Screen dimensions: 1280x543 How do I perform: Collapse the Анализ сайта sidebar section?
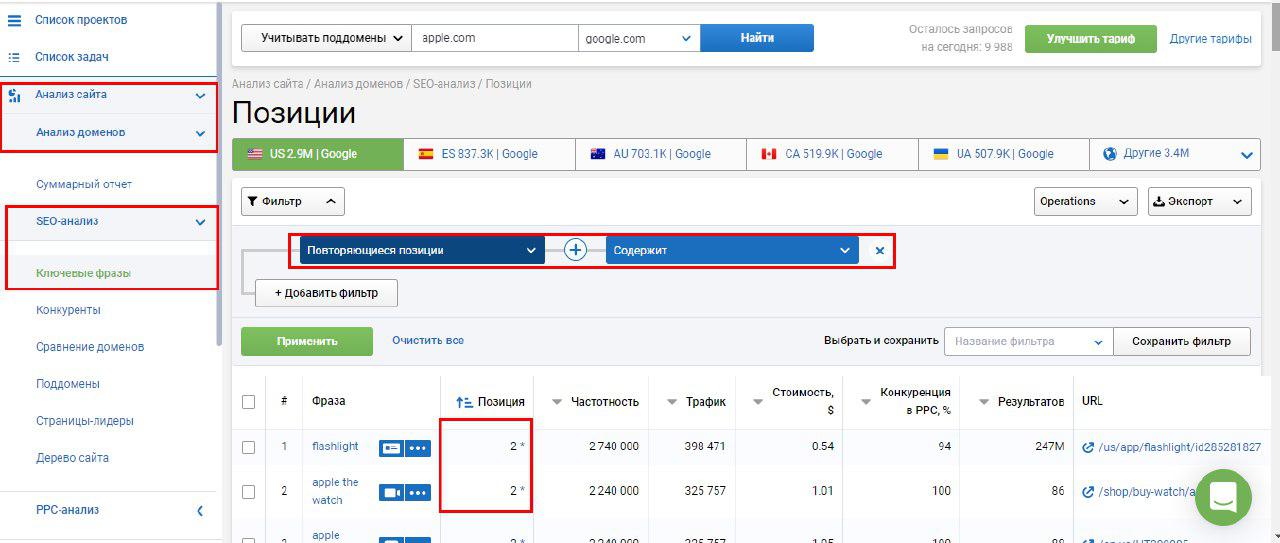click(x=200, y=96)
